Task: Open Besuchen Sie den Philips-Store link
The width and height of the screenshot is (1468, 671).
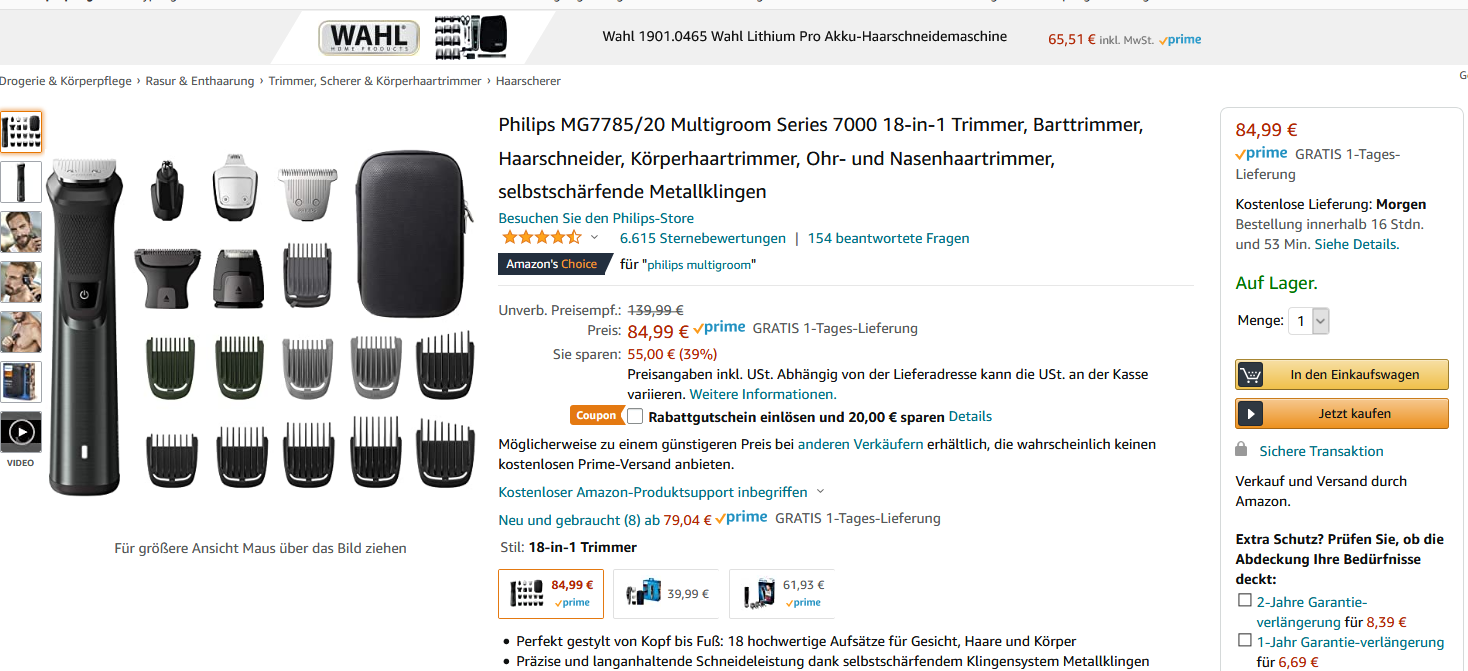Action: coord(596,218)
